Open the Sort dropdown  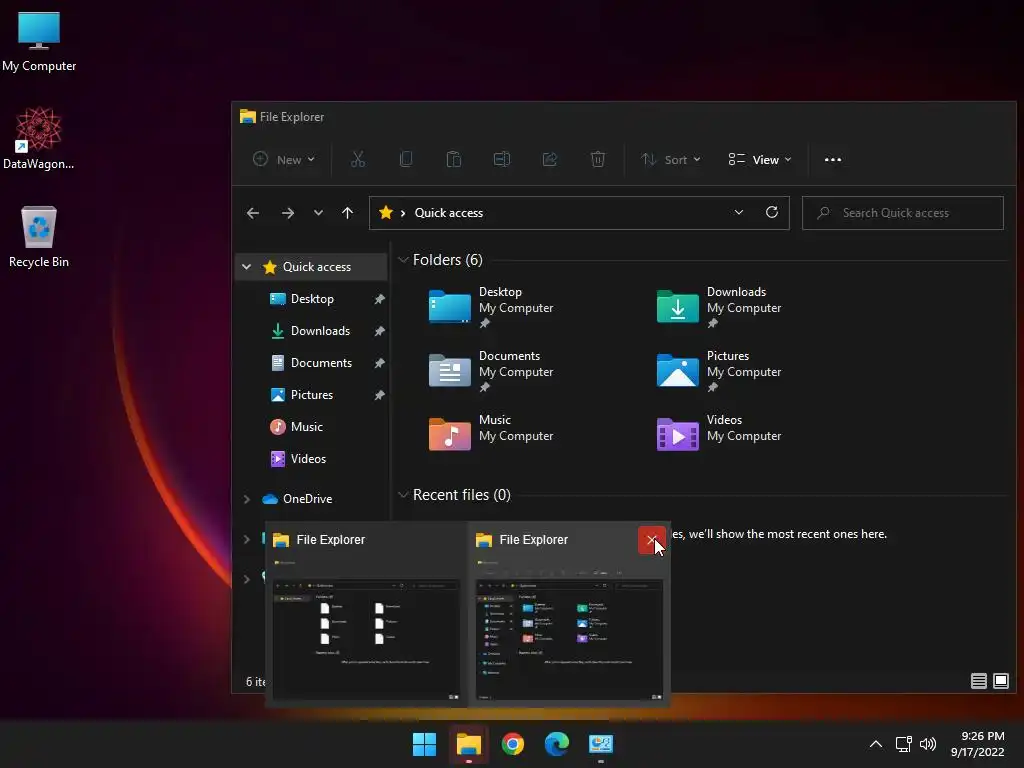pyautogui.click(x=671, y=159)
